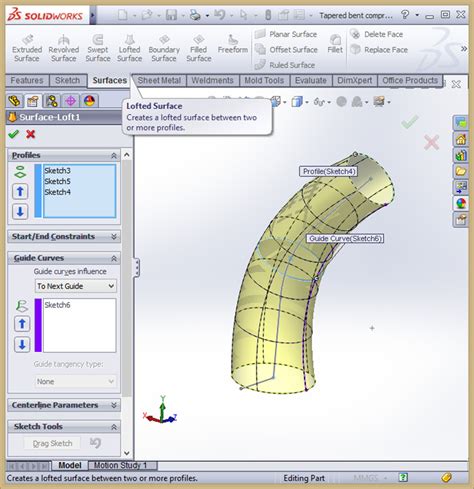Accept Surface-Loft1 with green checkmark
This screenshot has width=474, height=489.
click(x=13, y=134)
